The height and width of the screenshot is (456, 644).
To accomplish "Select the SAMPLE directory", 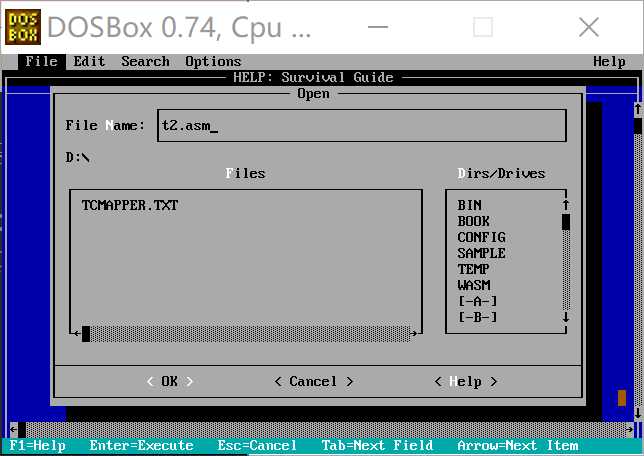I will [481, 253].
